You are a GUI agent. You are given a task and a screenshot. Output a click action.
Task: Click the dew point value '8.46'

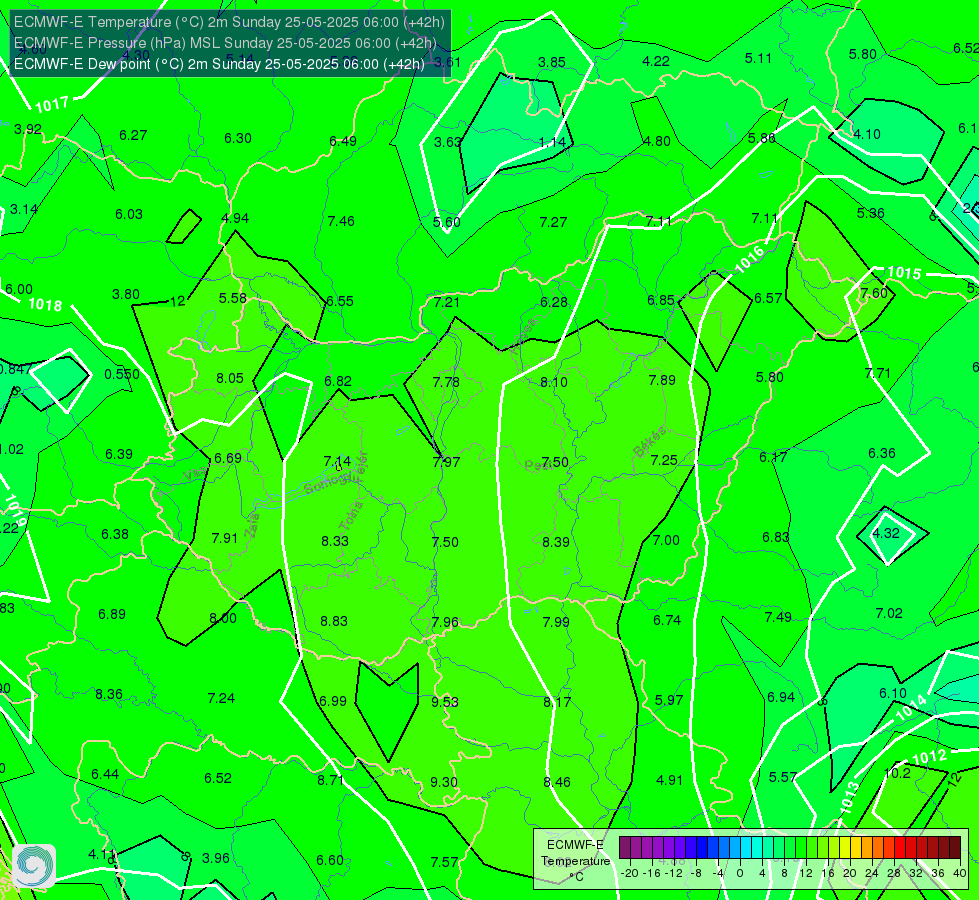pos(556,781)
